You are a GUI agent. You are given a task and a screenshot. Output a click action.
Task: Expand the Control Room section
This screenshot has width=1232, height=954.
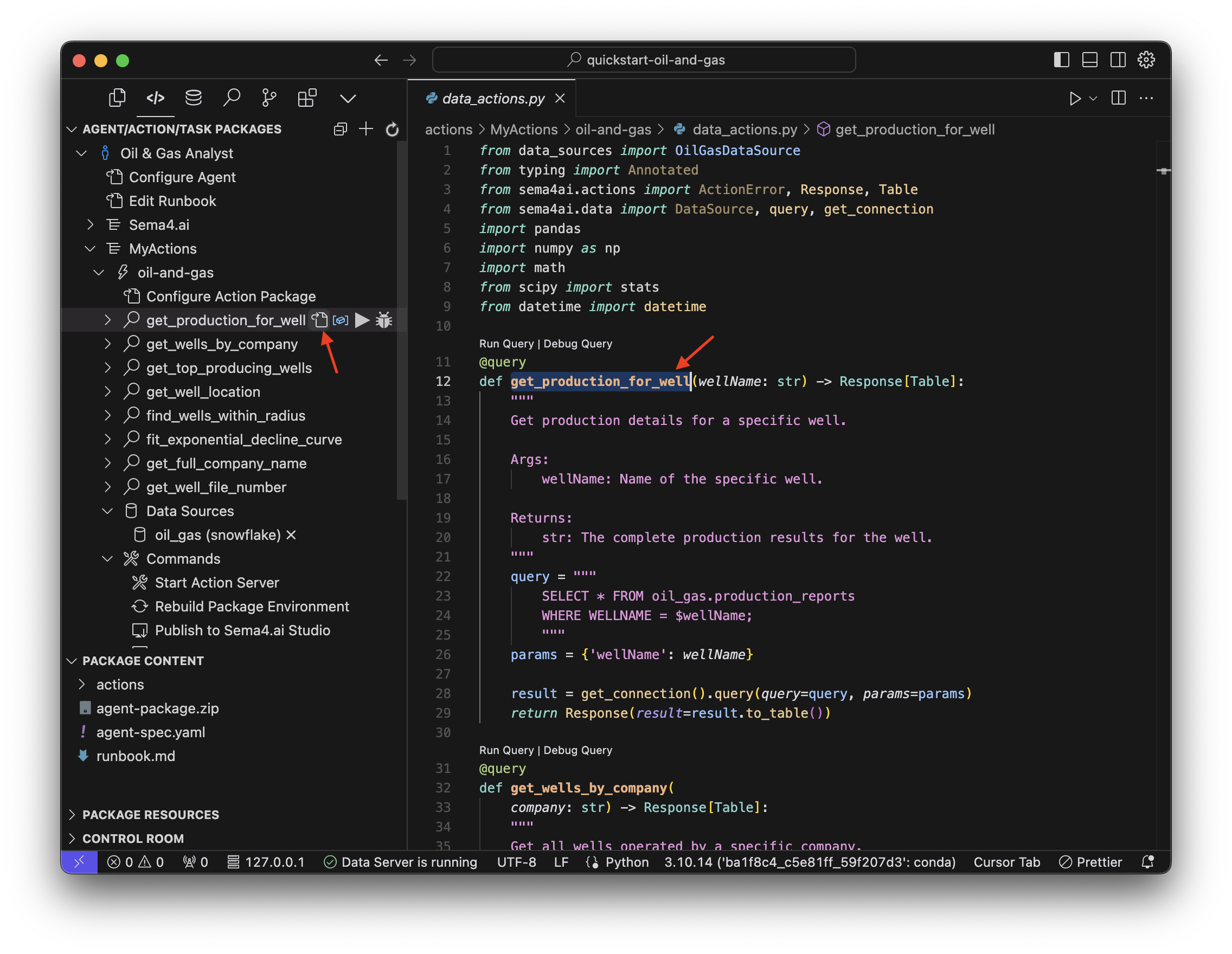[x=72, y=839]
